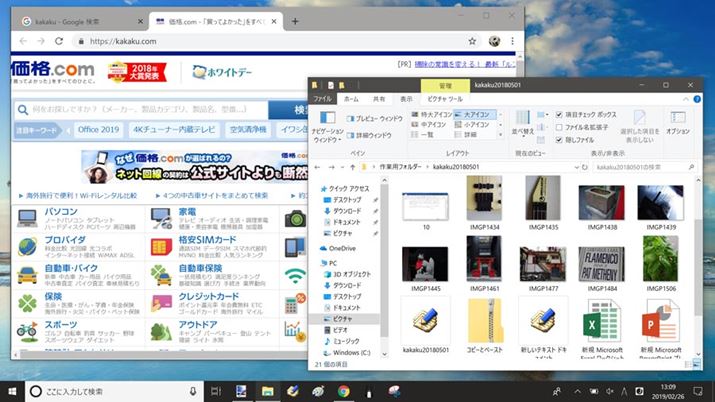Switch to the ホーム ribbon tab
715x402 pixels.
[351, 99]
